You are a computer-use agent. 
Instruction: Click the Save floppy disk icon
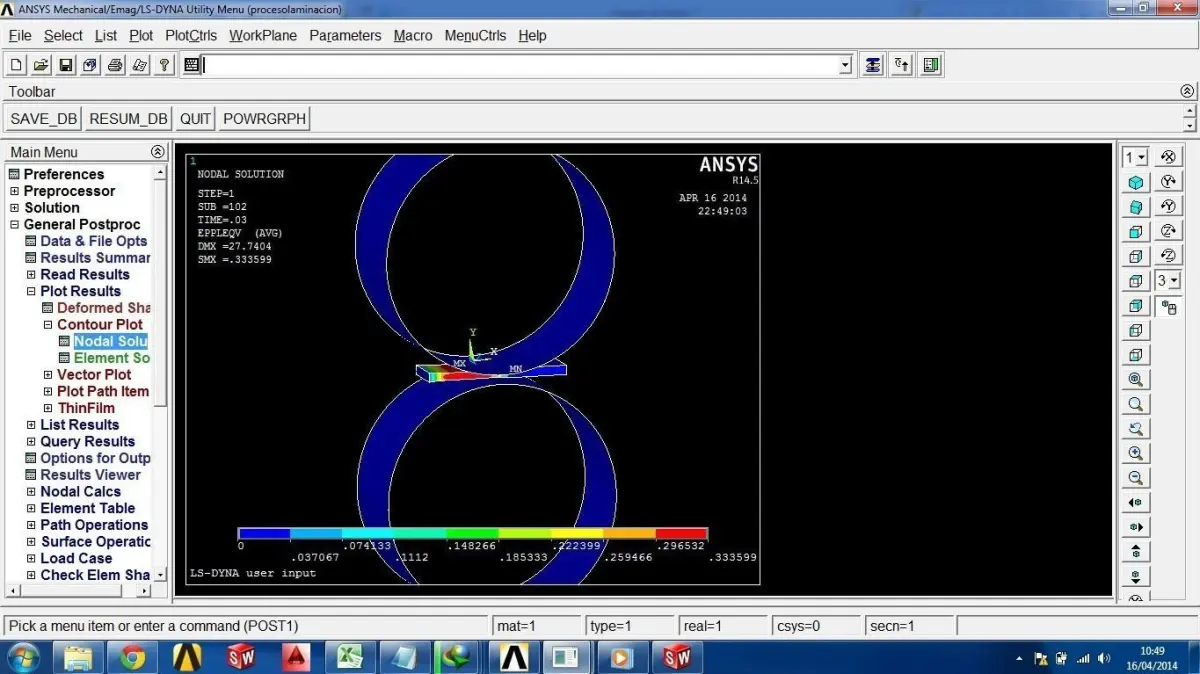(x=66, y=65)
